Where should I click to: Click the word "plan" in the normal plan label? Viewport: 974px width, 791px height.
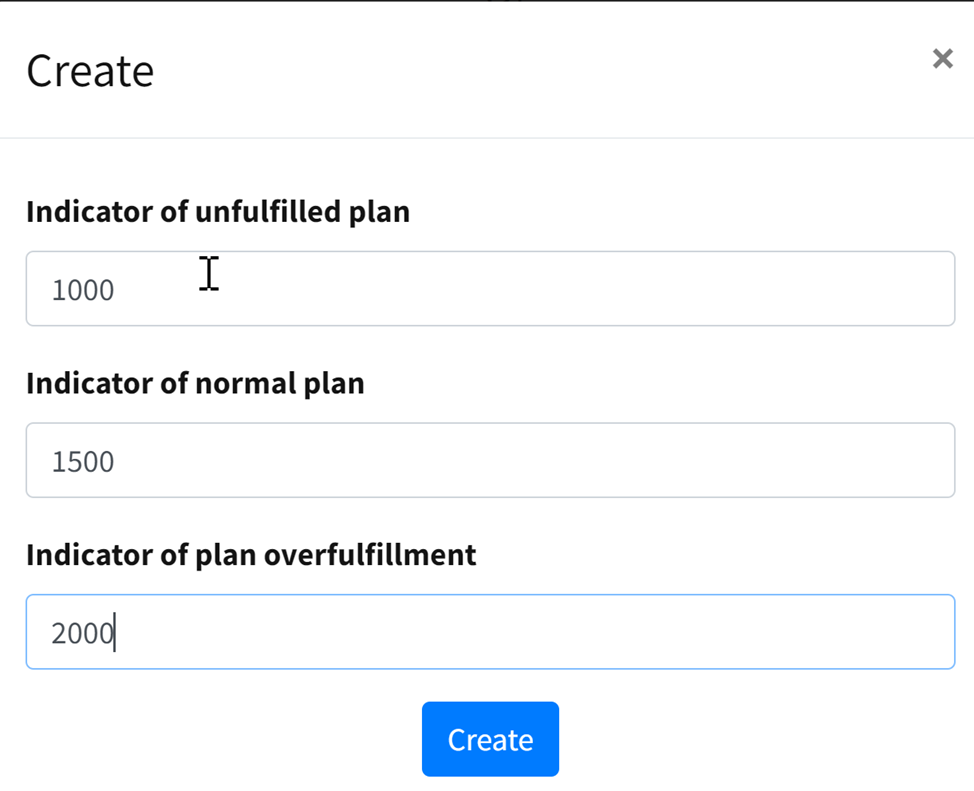click(x=333, y=384)
